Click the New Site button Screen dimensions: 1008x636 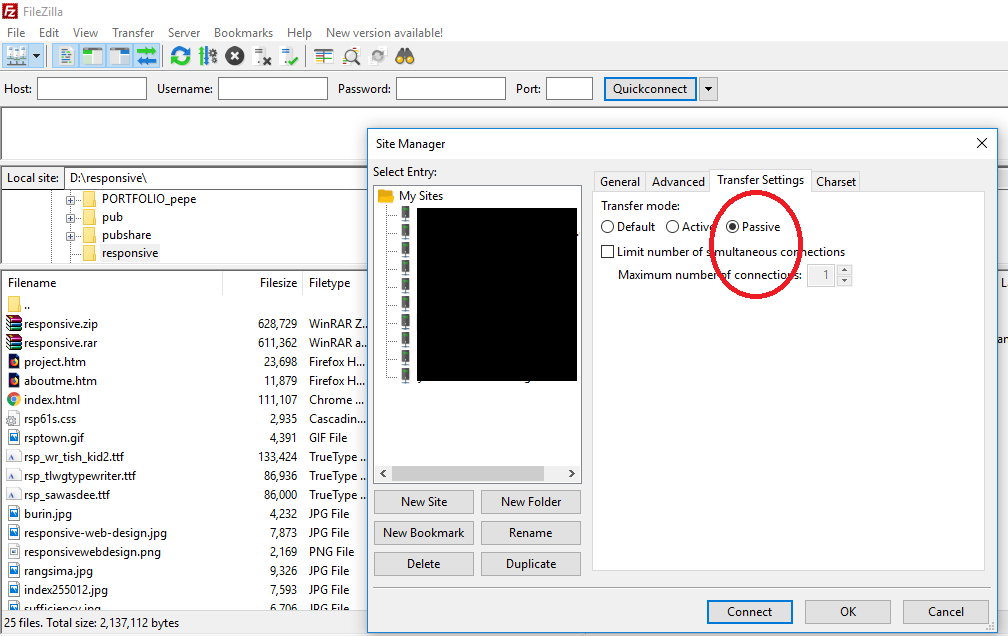(x=424, y=502)
